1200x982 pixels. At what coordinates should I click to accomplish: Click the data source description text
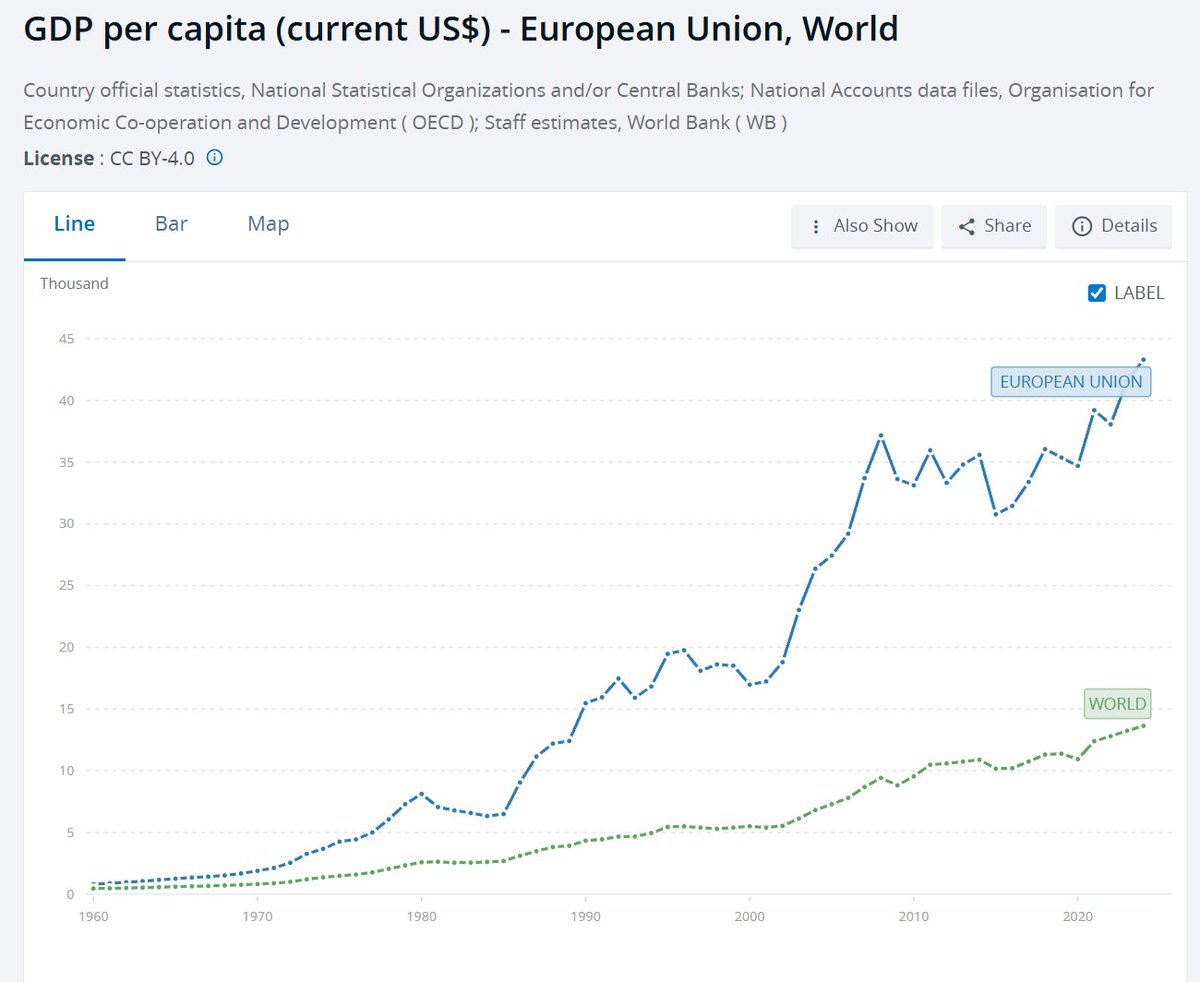coord(588,106)
